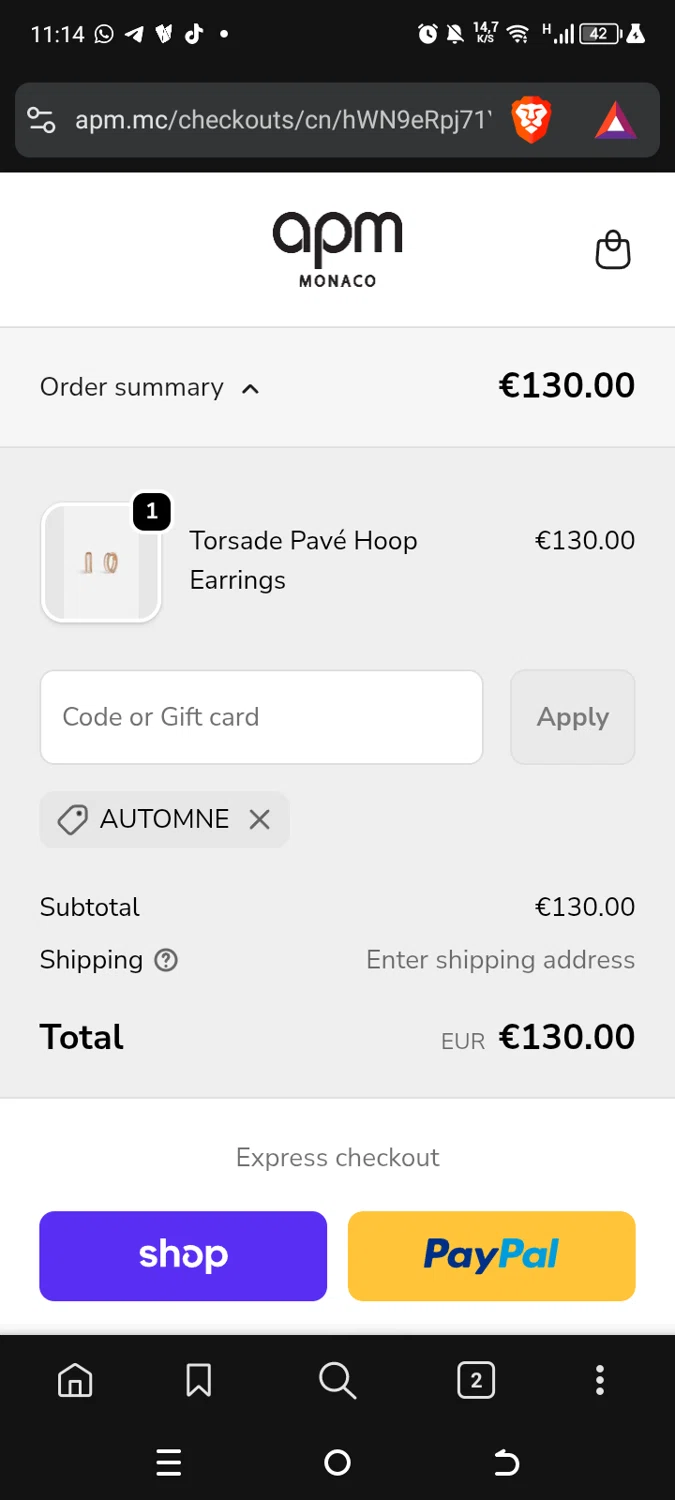Image resolution: width=675 pixels, height=1500 pixels.
Task: Go to browser home icon
Action: (x=75, y=1381)
